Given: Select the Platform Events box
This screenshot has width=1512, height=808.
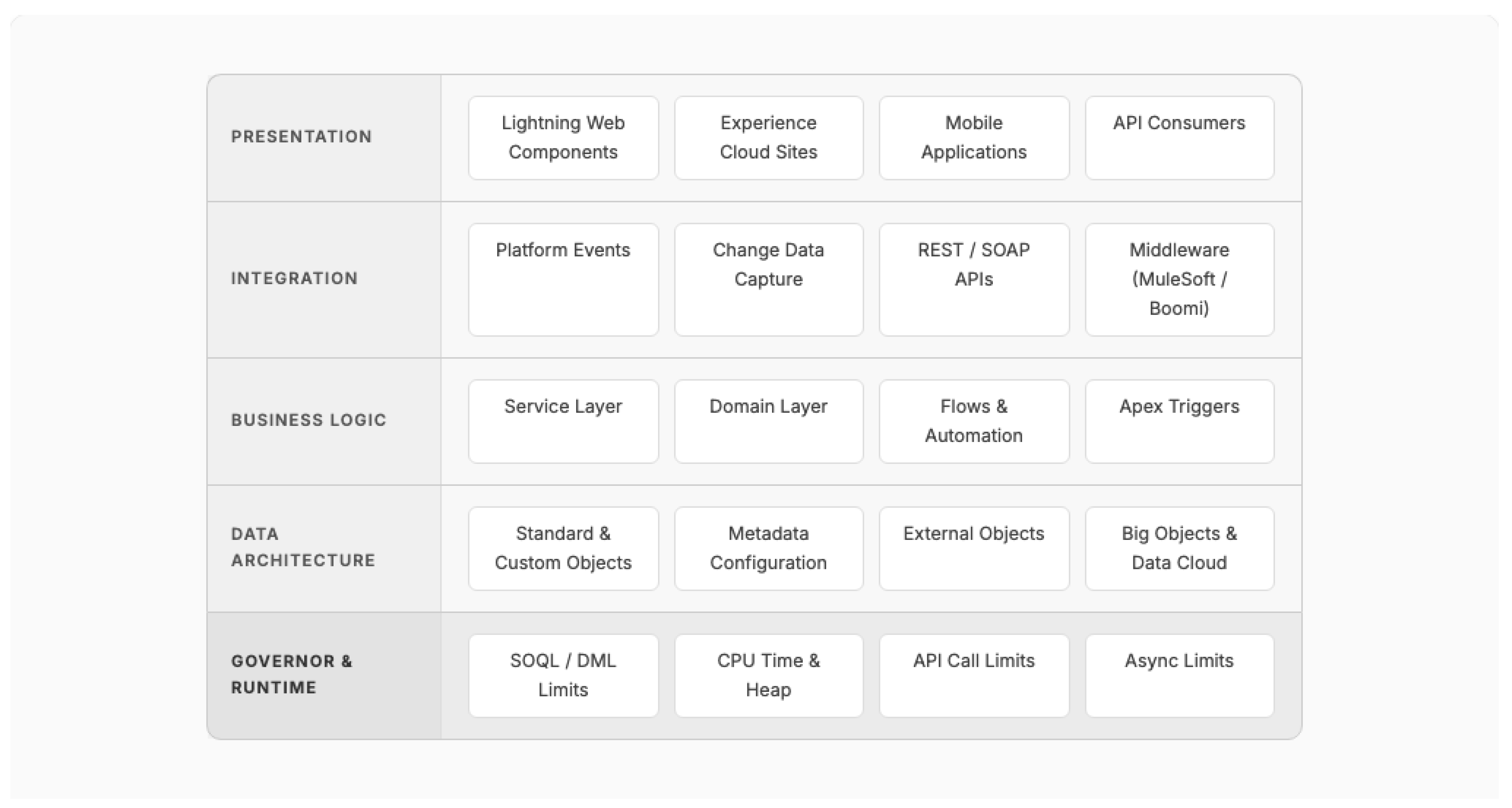Looking at the screenshot, I should tap(563, 279).
